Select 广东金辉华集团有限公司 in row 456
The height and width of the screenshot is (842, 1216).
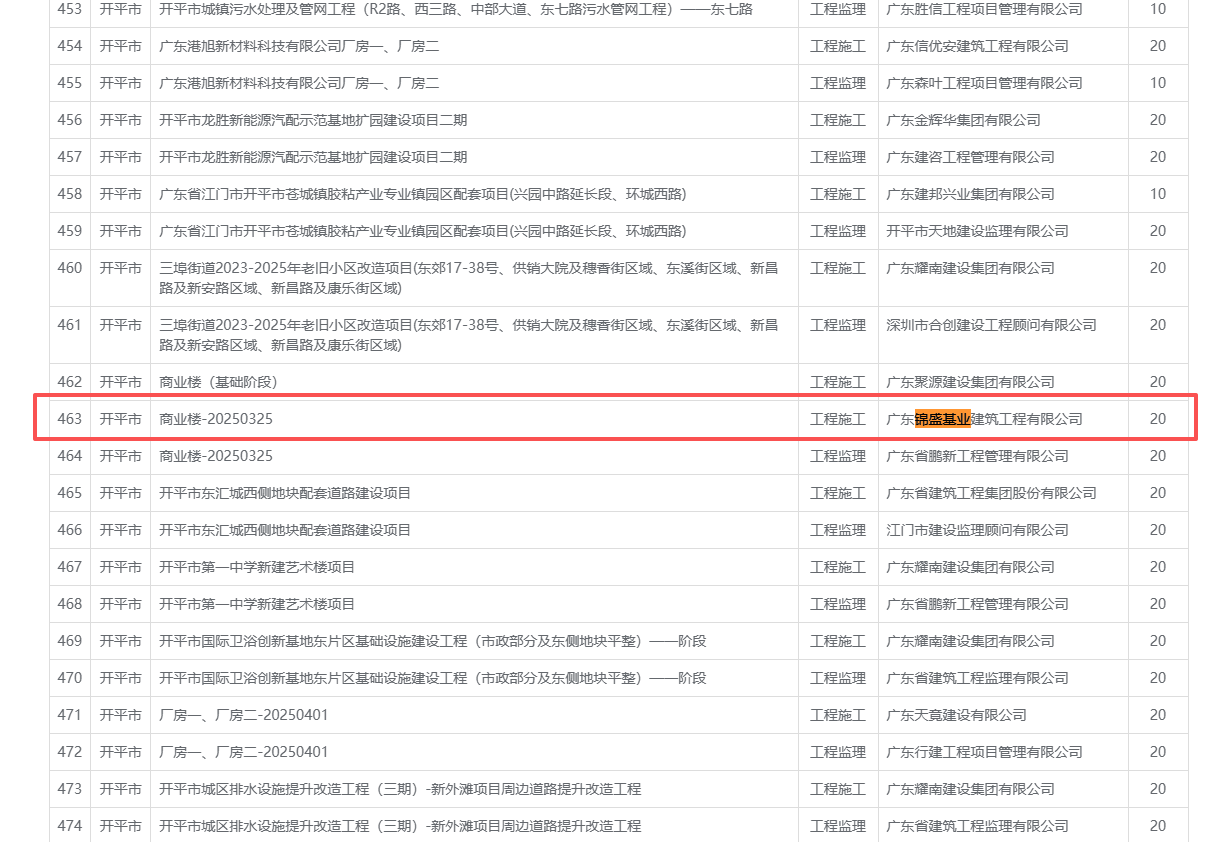[963, 120]
